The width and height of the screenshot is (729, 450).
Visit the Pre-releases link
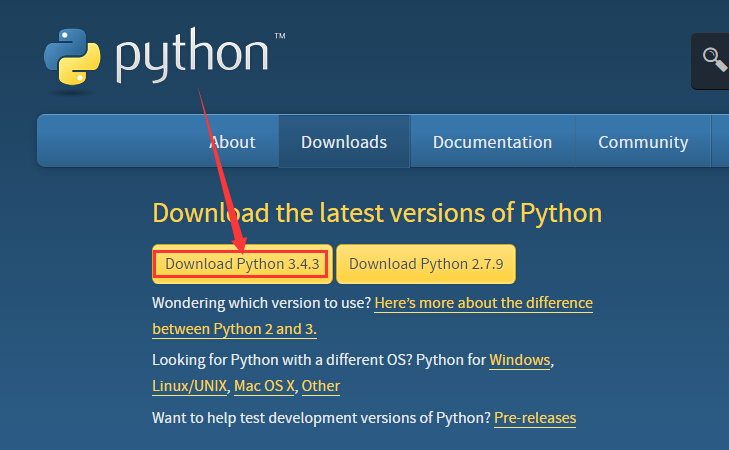click(x=535, y=417)
